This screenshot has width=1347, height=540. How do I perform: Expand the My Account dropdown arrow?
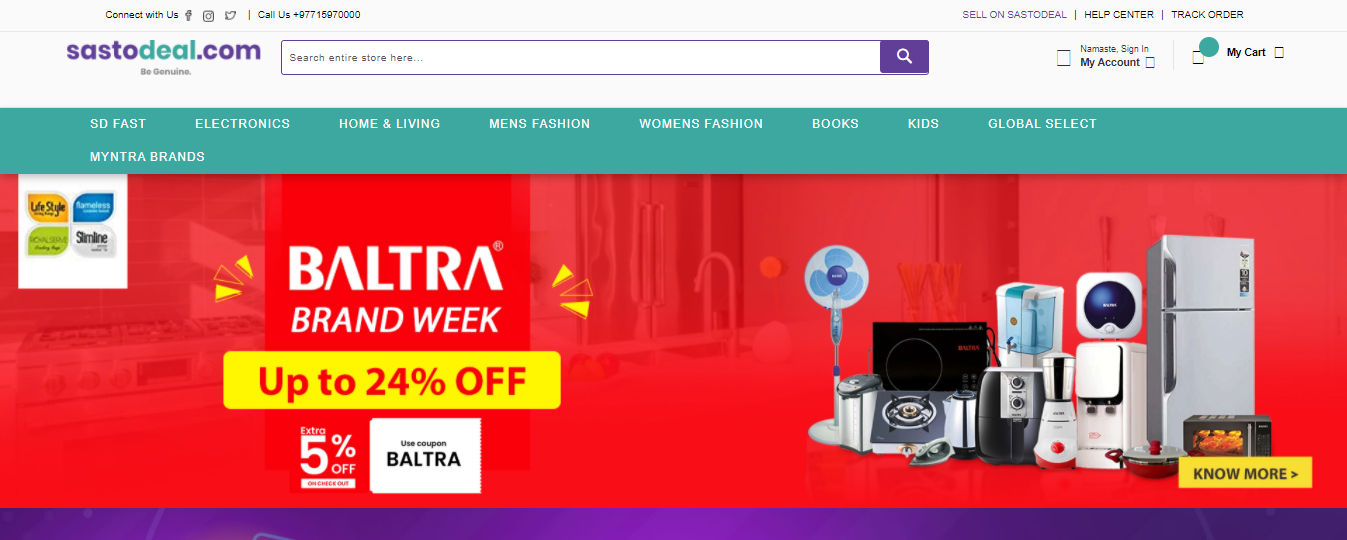click(x=1150, y=62)
